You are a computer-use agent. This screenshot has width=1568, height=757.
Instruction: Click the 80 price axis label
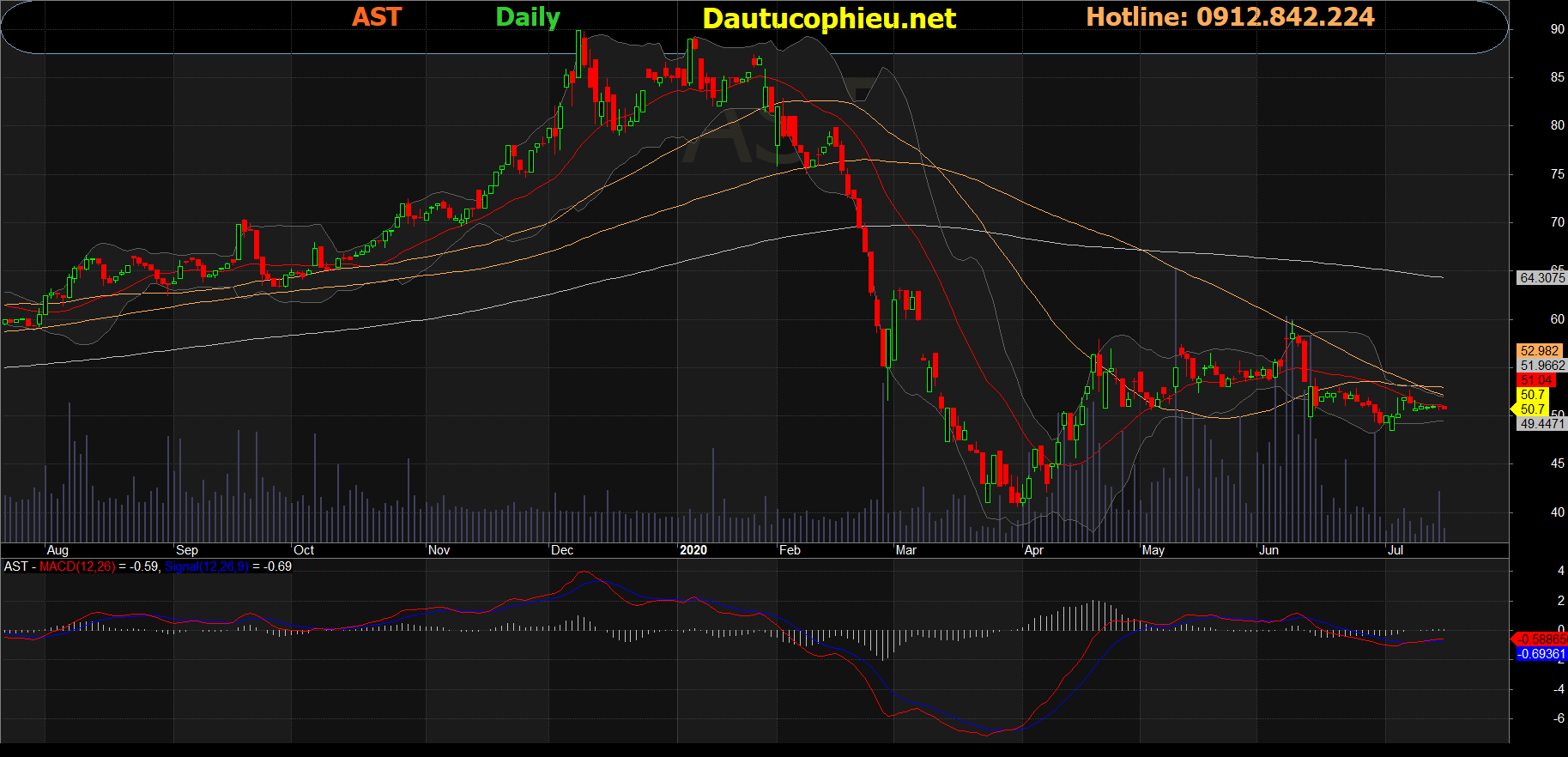(x=1557, y=125)
